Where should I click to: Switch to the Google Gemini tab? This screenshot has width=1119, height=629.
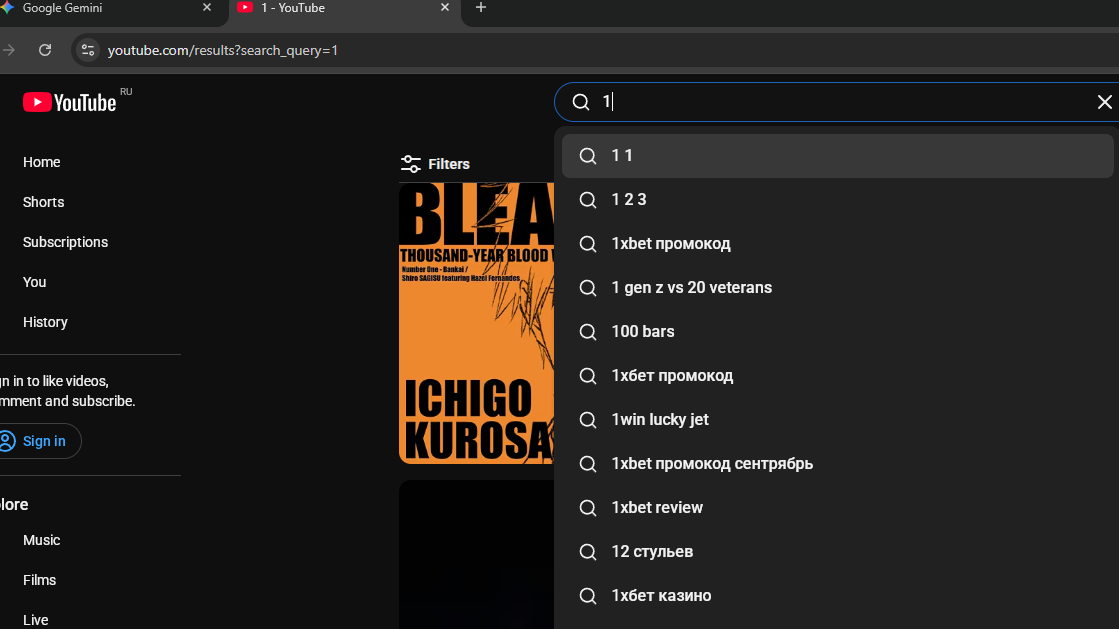coord(107,9)
